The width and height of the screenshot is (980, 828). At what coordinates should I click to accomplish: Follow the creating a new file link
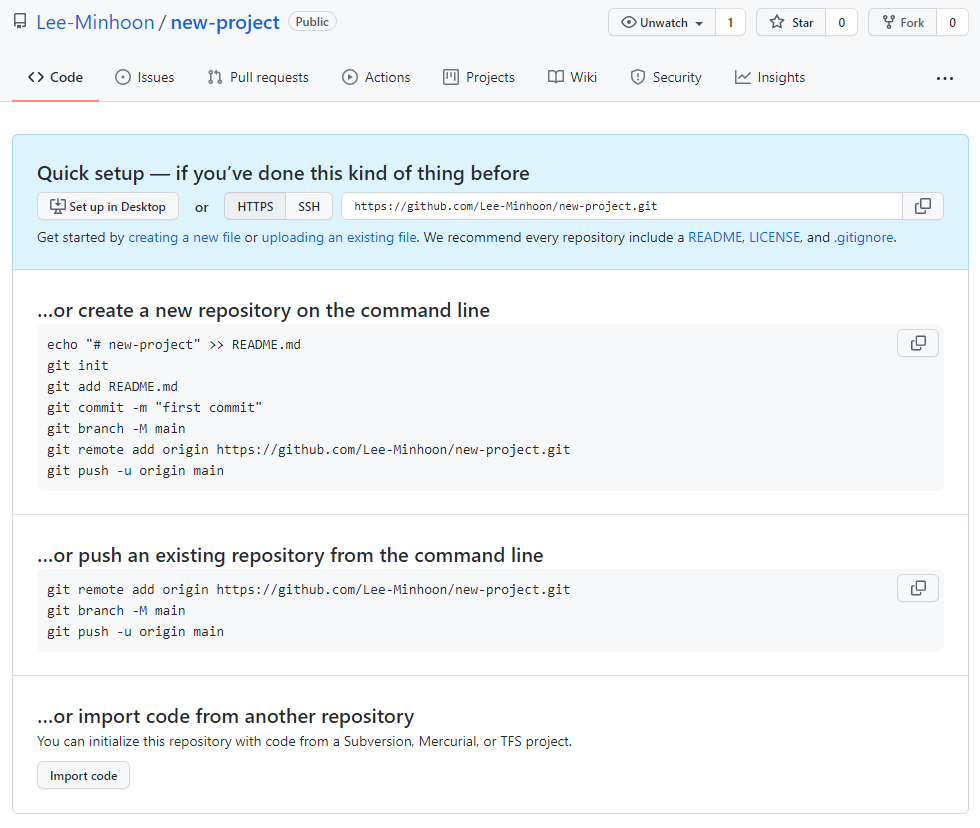pos(184,237)
